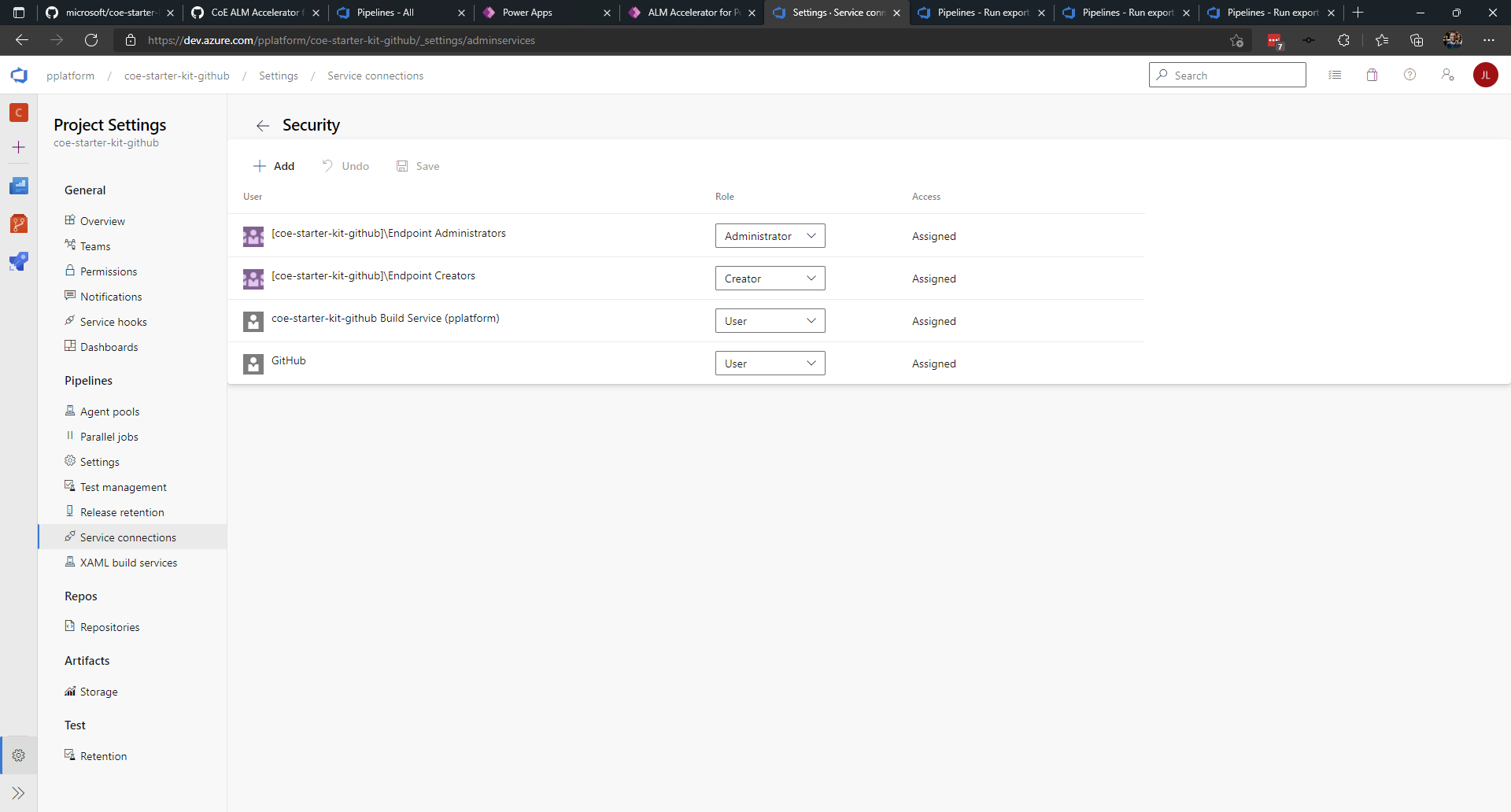Open browser Favorites star icon
The image size is (1511, 812).
point(1382,40)
